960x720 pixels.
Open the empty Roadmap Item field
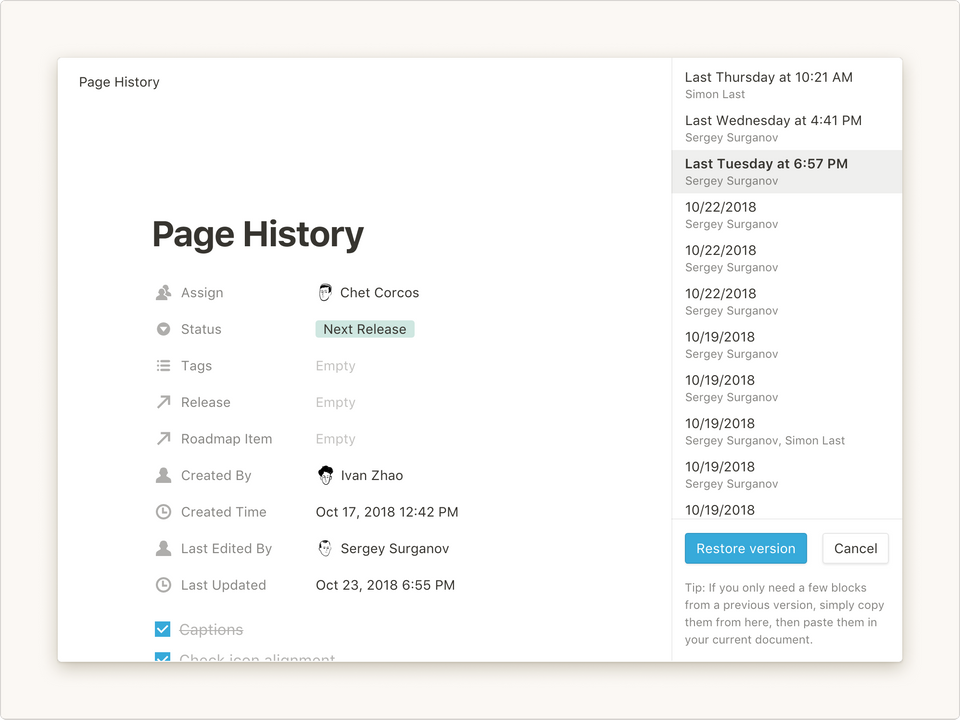[x=335, y=439]
